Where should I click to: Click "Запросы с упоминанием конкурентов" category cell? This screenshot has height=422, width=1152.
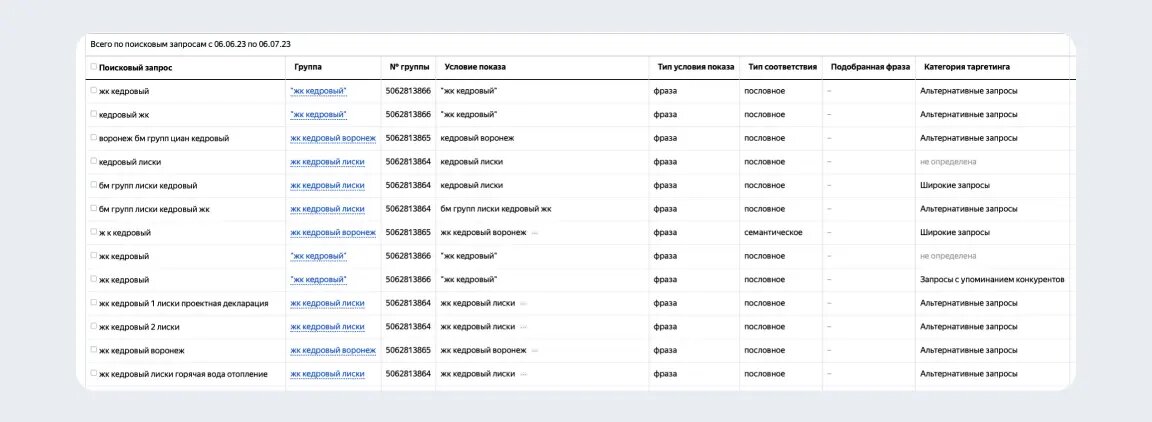coord(992,280)
